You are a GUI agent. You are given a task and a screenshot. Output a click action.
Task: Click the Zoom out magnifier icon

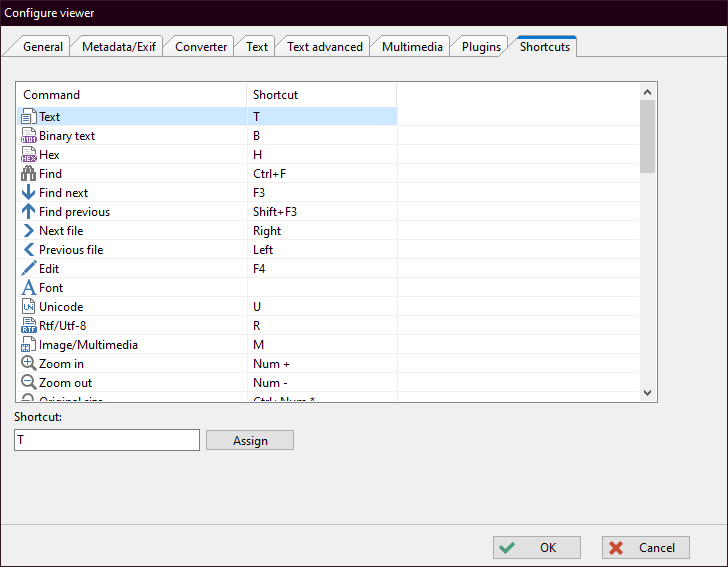click(x=28, y=383)
